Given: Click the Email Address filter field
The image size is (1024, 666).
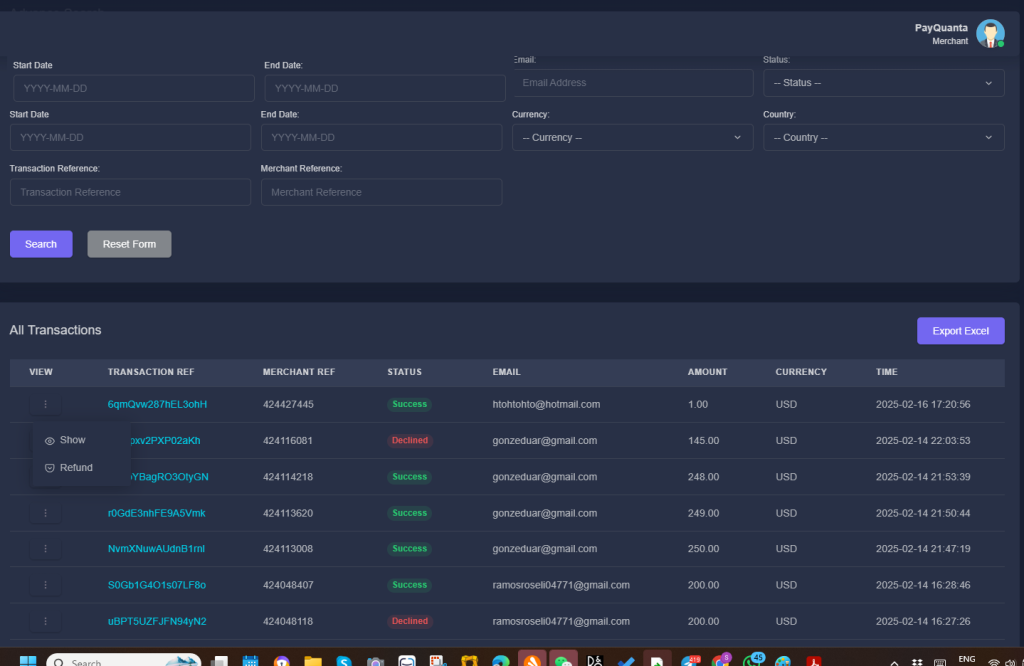Looking at the screenshot, I should click(631, 82).
